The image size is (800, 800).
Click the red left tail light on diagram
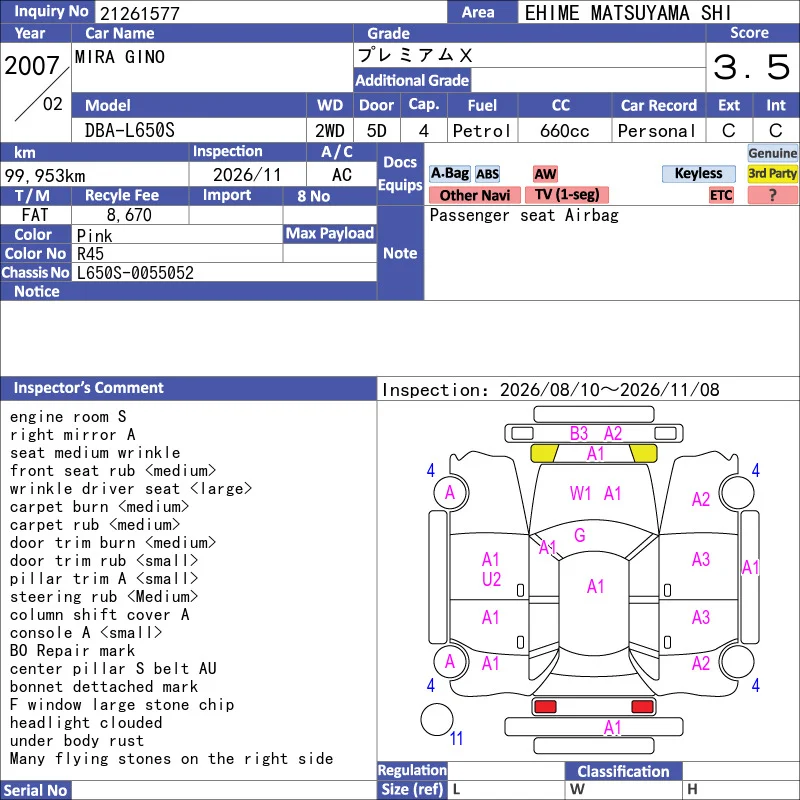click(x=545, y=706)
